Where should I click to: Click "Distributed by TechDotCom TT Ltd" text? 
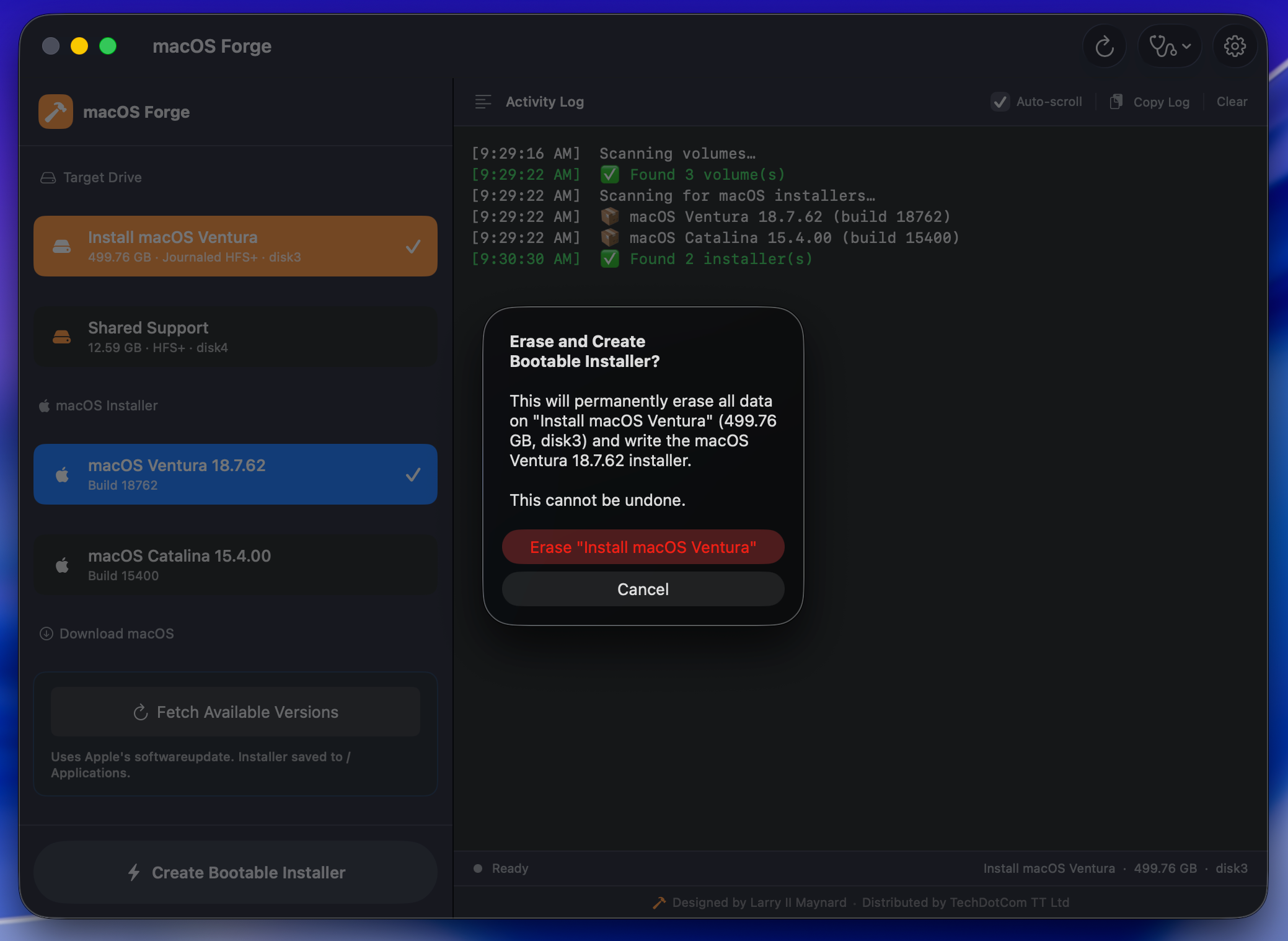tap(966, 903)
